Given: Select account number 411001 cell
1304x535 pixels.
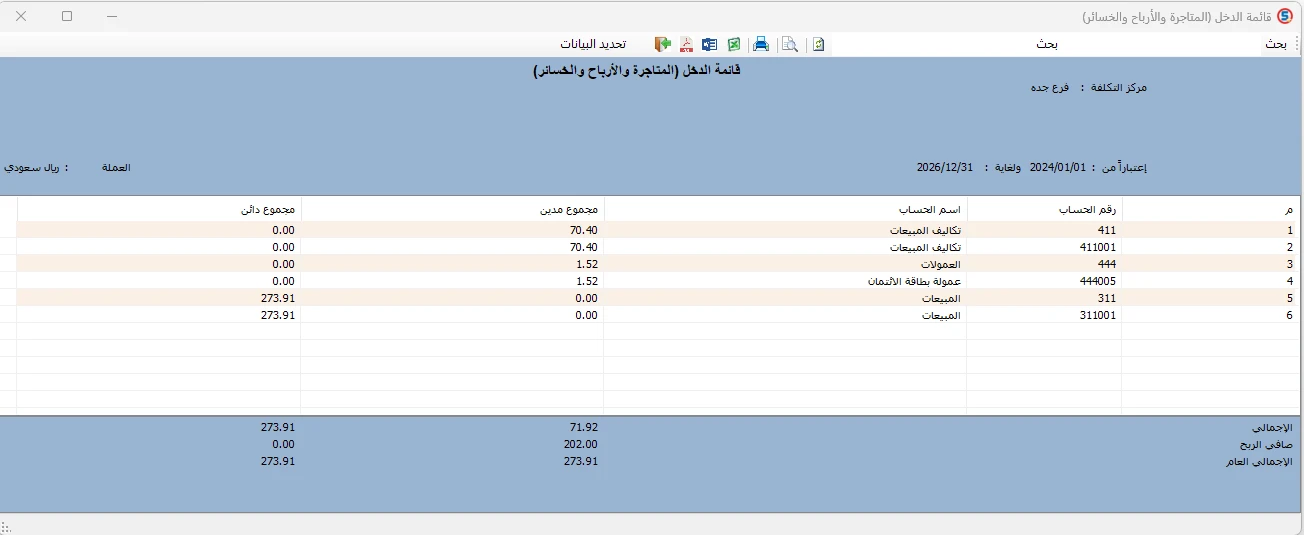Looking at the screenshot, I should 1044,247.
